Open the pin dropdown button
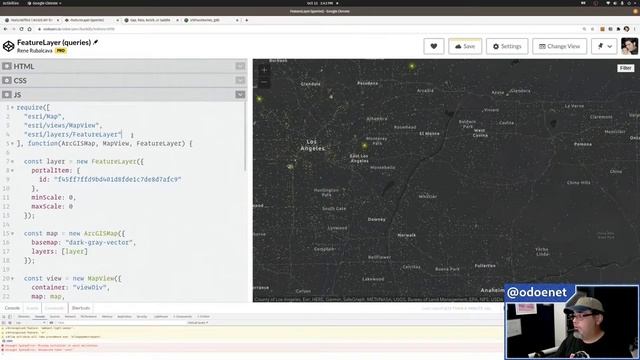 (x=604, y=46)
